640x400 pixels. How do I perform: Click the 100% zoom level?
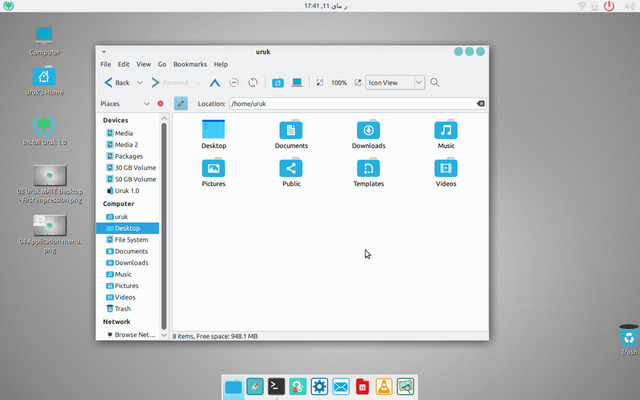[339, 82]
